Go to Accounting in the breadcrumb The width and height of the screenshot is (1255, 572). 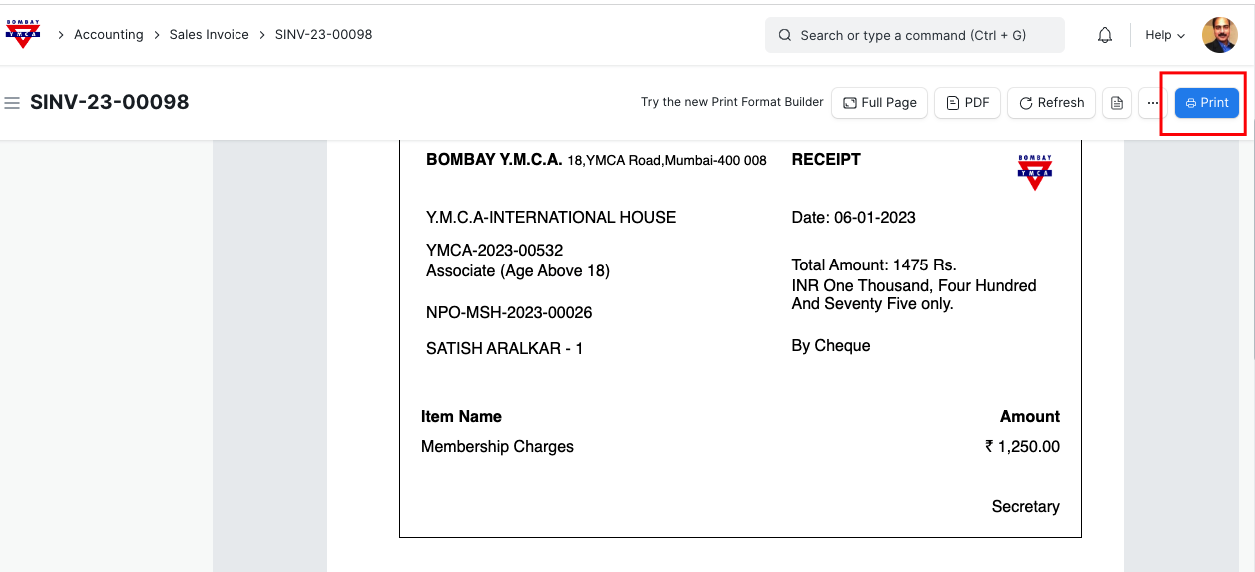click(108, 35)
